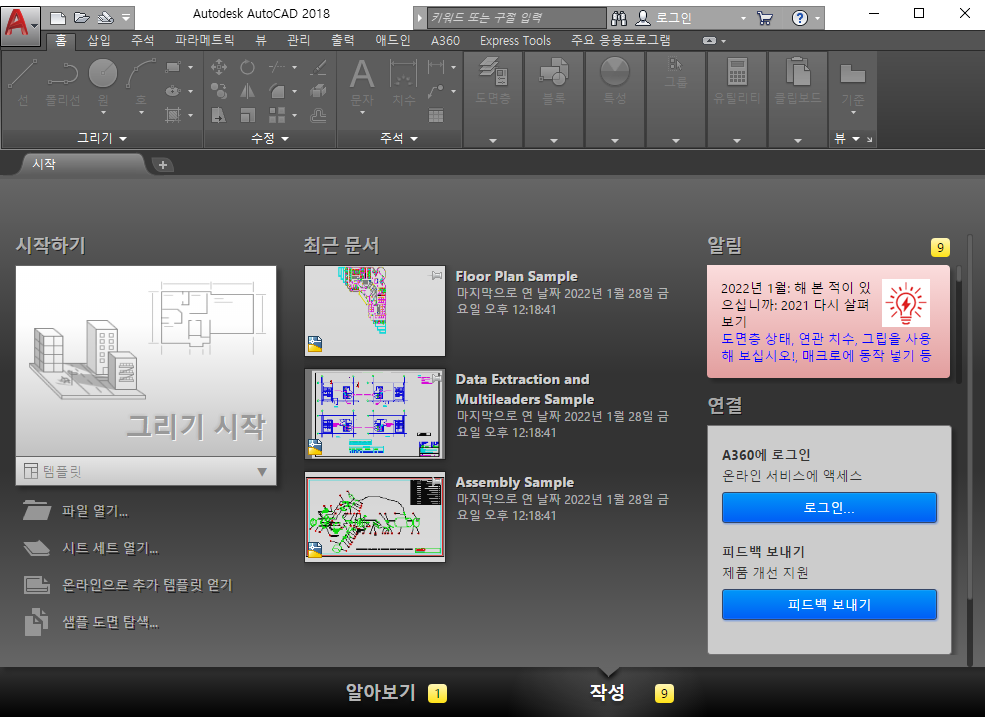This screenshot has height=717, width=985.
Task: Open the 도면층 (Layers) panel
Action: [x=493, y=99]
